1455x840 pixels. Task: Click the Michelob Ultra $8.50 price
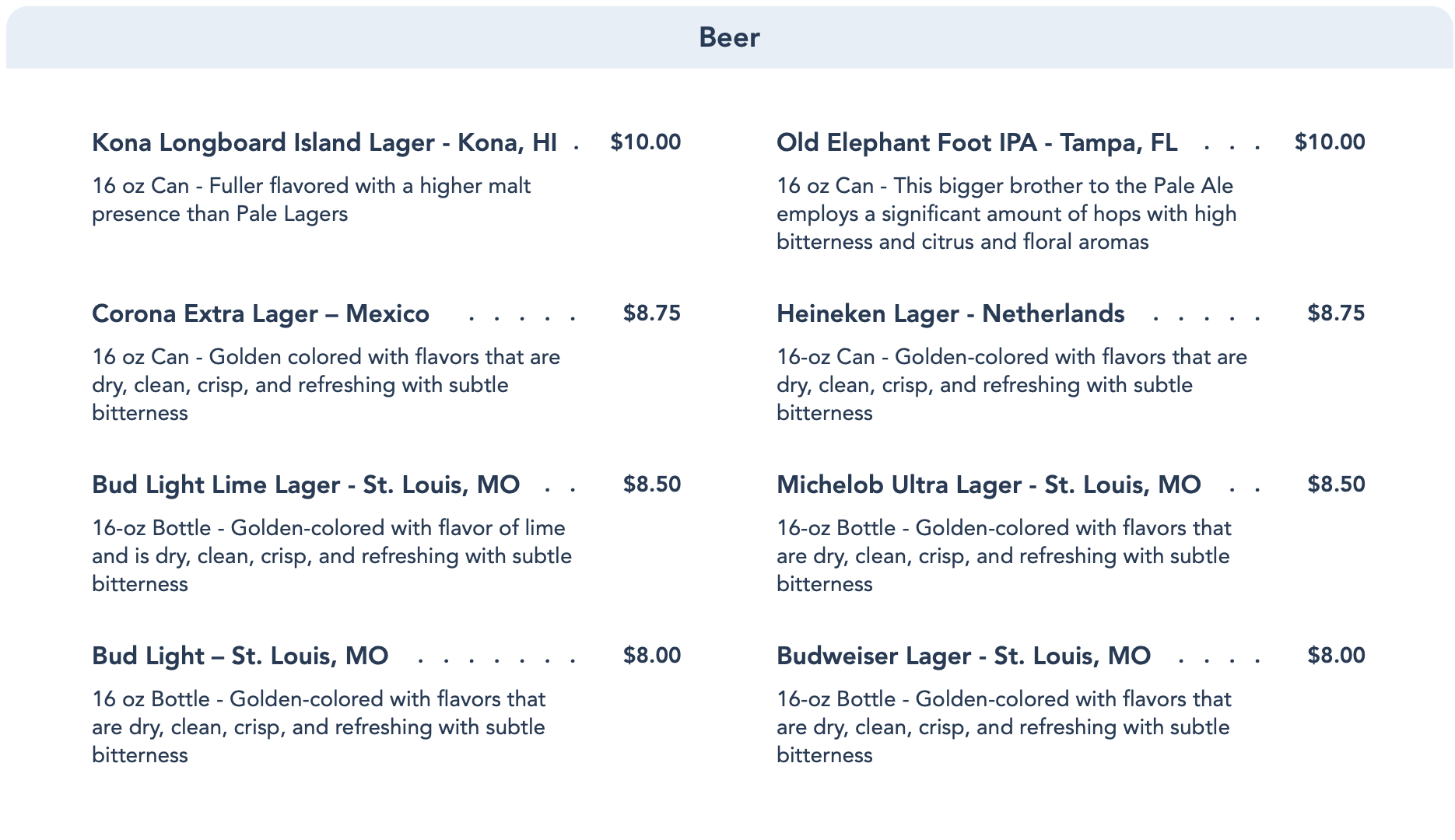(1336, 485)
